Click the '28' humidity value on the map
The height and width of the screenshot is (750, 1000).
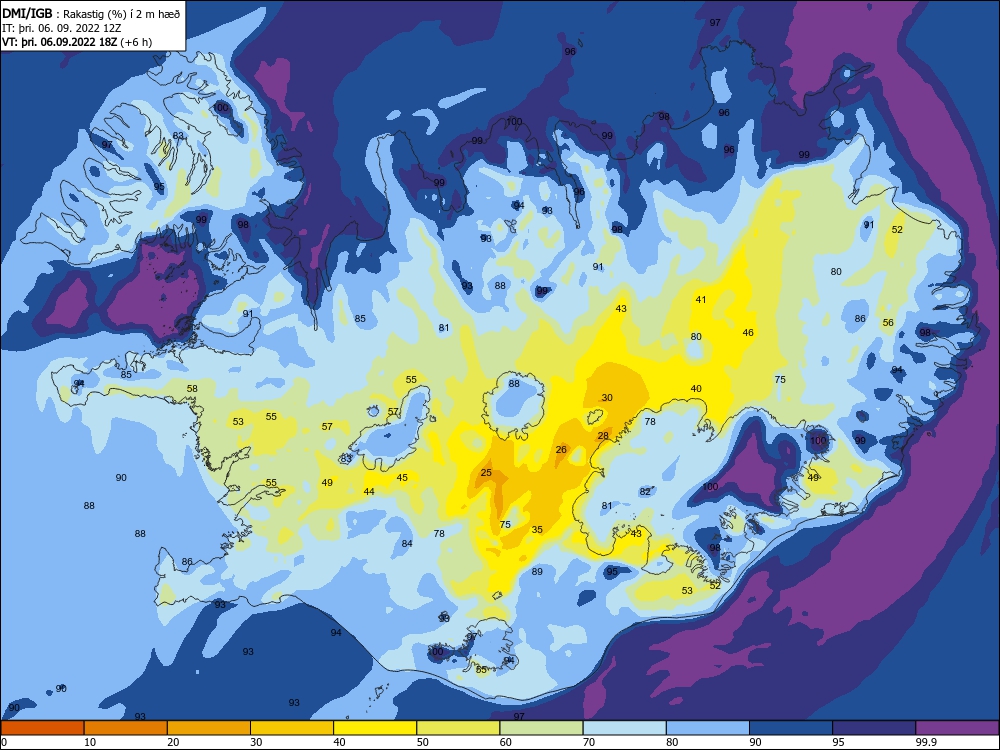coord(603,436)
